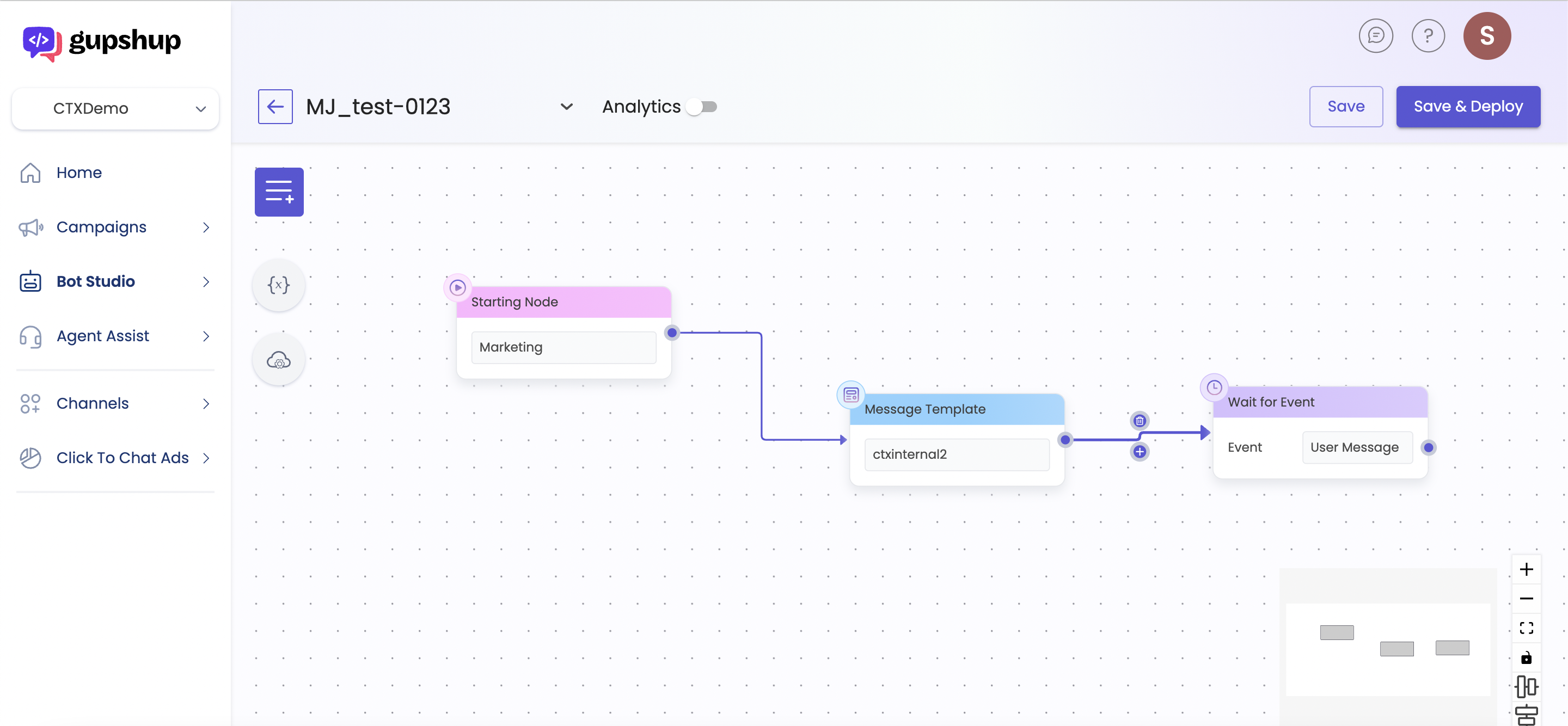Image resolution: width=1568 pixels, height=726 pixels.
Task: Click Save & Deploy
Action: coord(1468,107)
